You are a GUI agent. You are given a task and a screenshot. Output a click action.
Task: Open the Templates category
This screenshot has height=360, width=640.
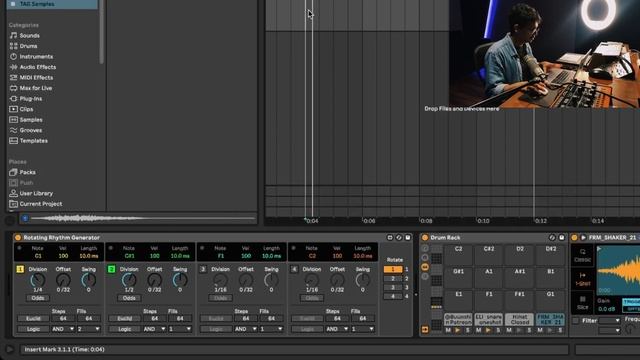pyautogui.click(x=33, y=141)
